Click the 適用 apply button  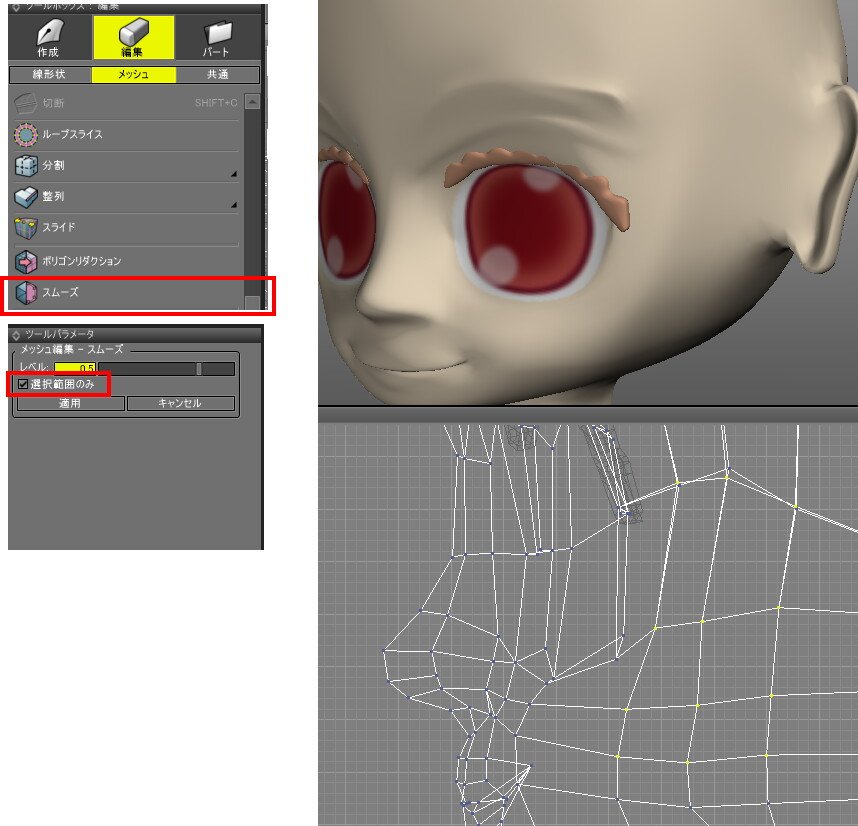(x=71, y=404)
